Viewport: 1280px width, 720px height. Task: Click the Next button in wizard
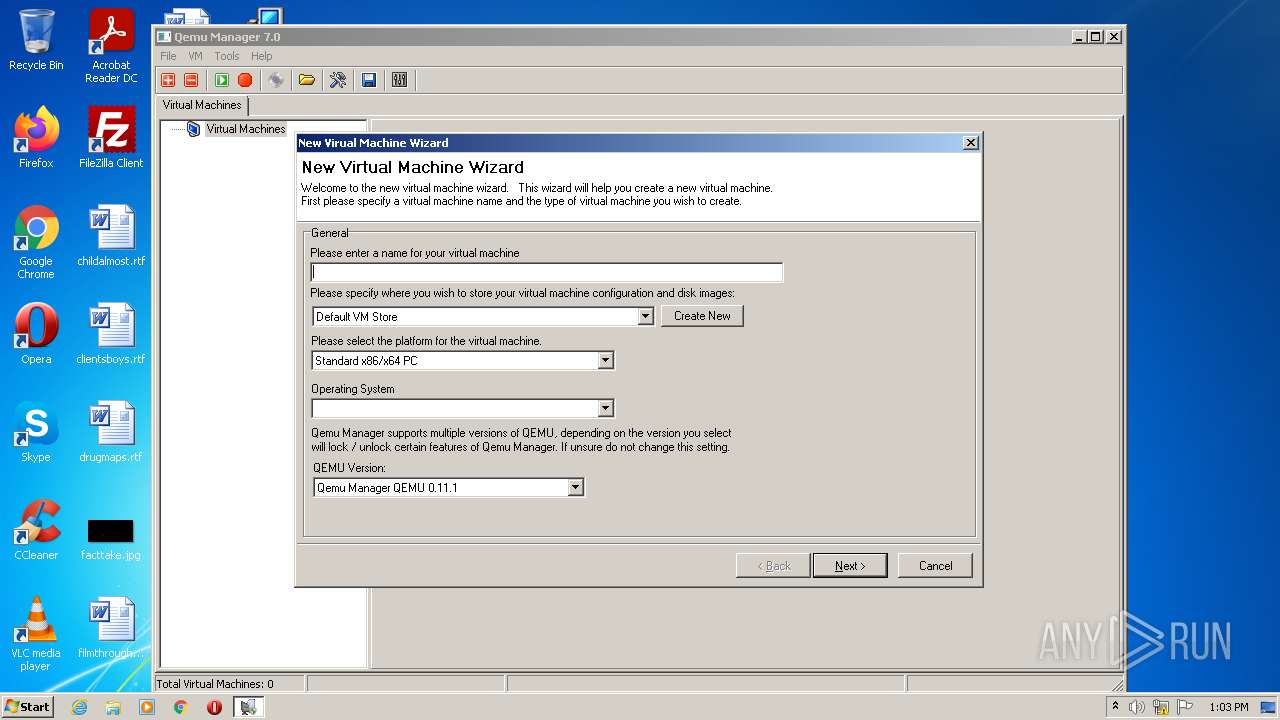pos(850,566)
